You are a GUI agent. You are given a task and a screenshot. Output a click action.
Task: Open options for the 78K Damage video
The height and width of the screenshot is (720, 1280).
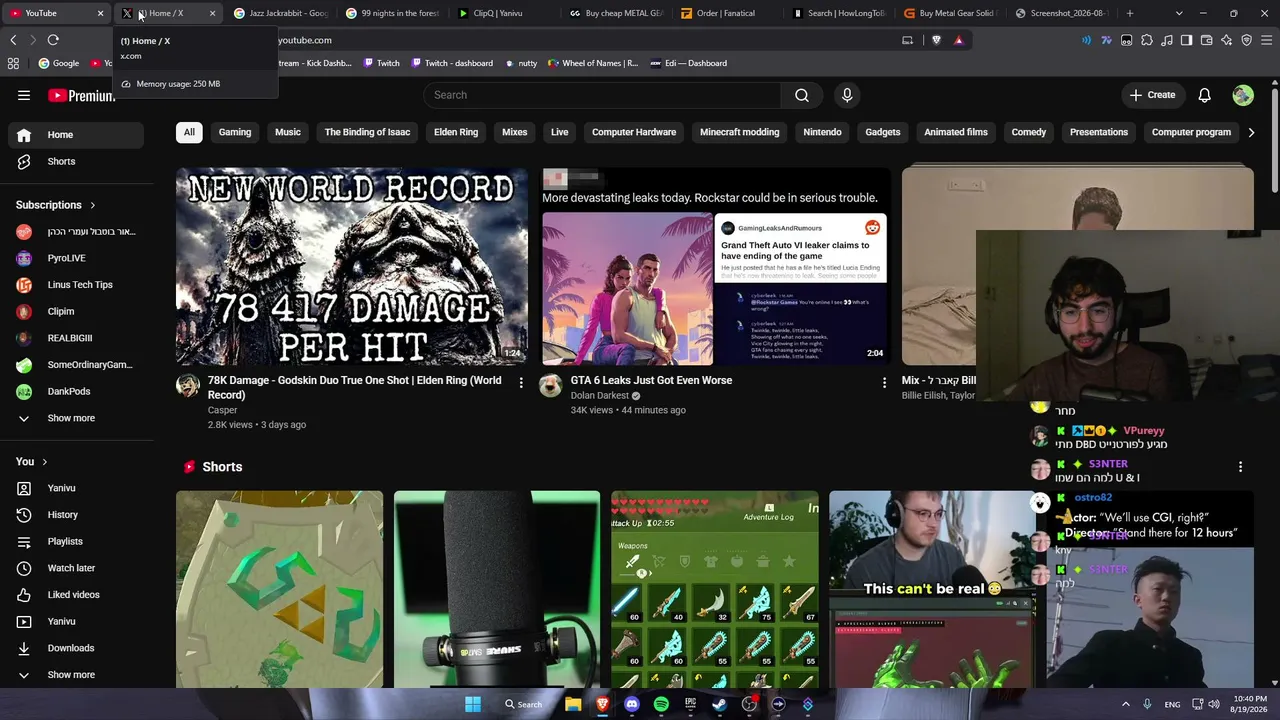click(x=521, y=383)
